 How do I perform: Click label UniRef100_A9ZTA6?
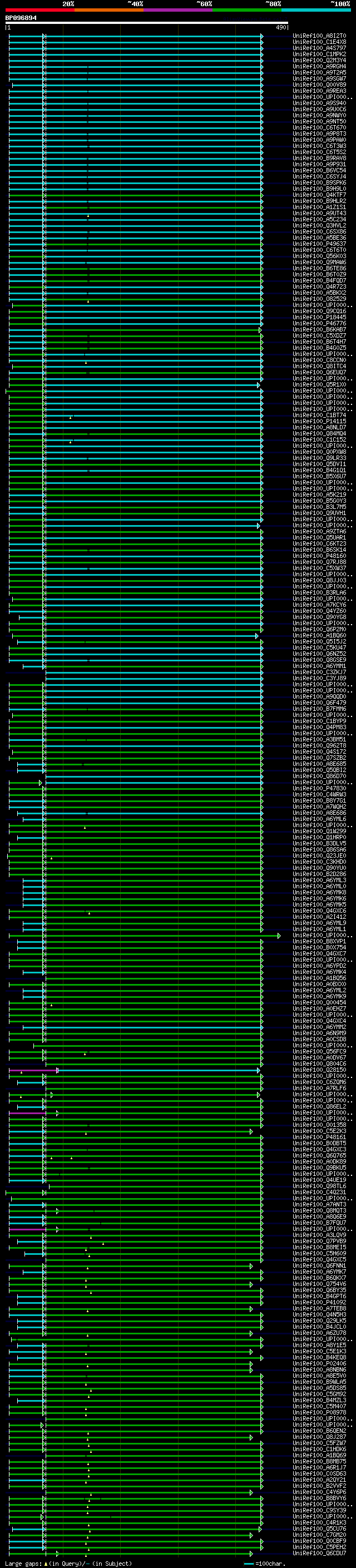coord(319,531)
